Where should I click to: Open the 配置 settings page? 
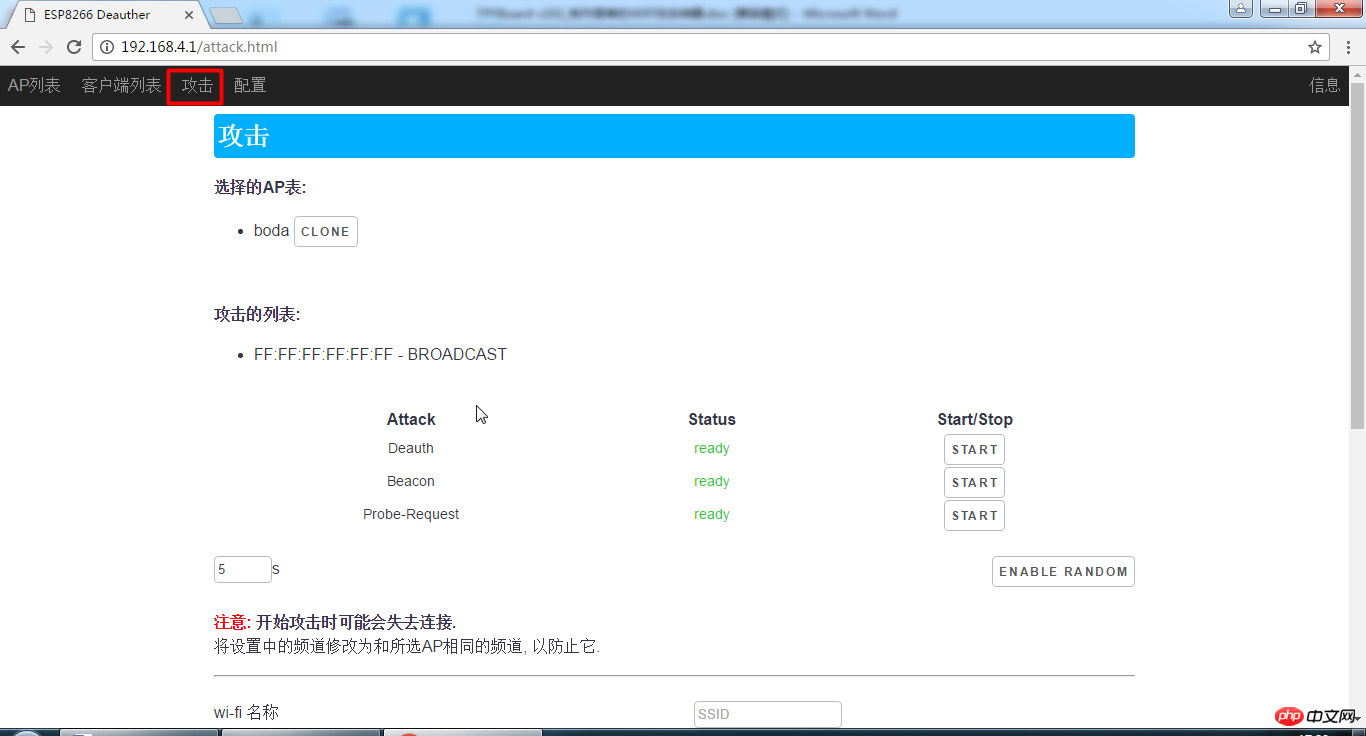point(250,86)
